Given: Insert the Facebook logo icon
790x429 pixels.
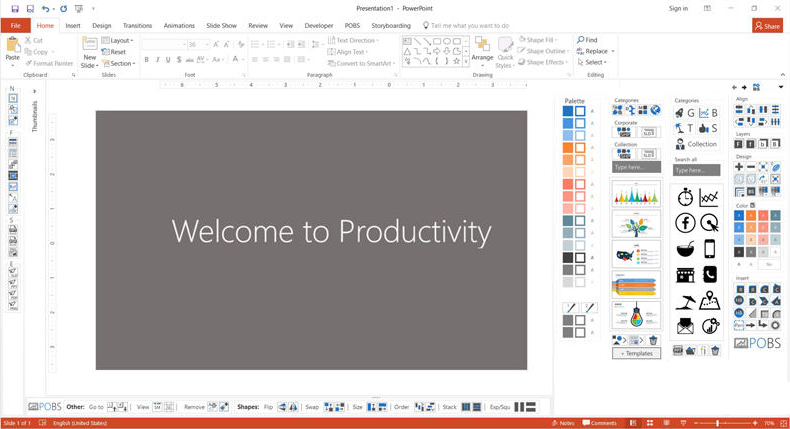Looking at the screenshot, I should coord(685,223).
